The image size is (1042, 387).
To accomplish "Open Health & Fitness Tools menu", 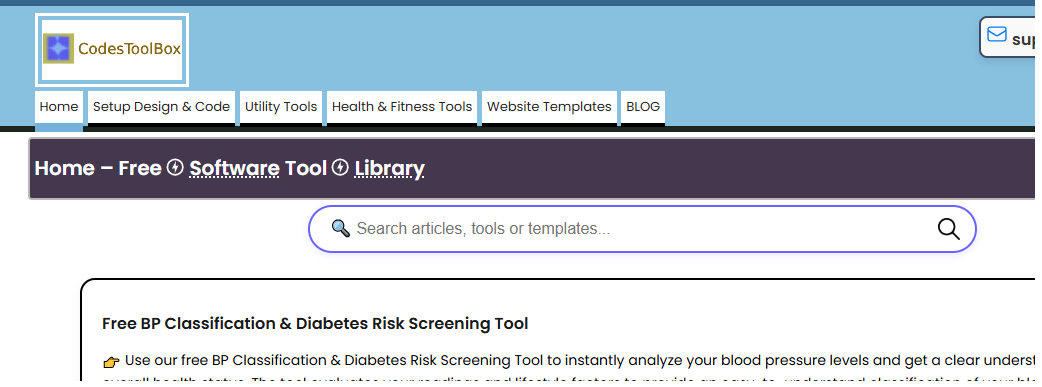I will 402,107.
